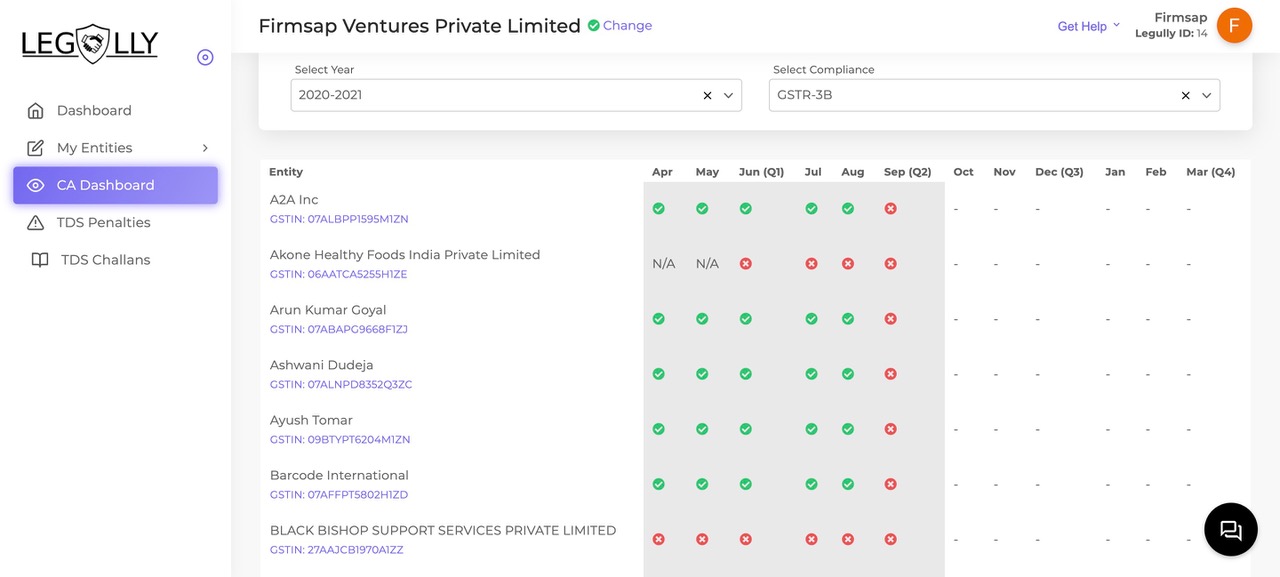The height and width of the screenshot is (577, 1280).
Task: Click Akone Healthy Foods April N/A cell
Action: point(664,264)
